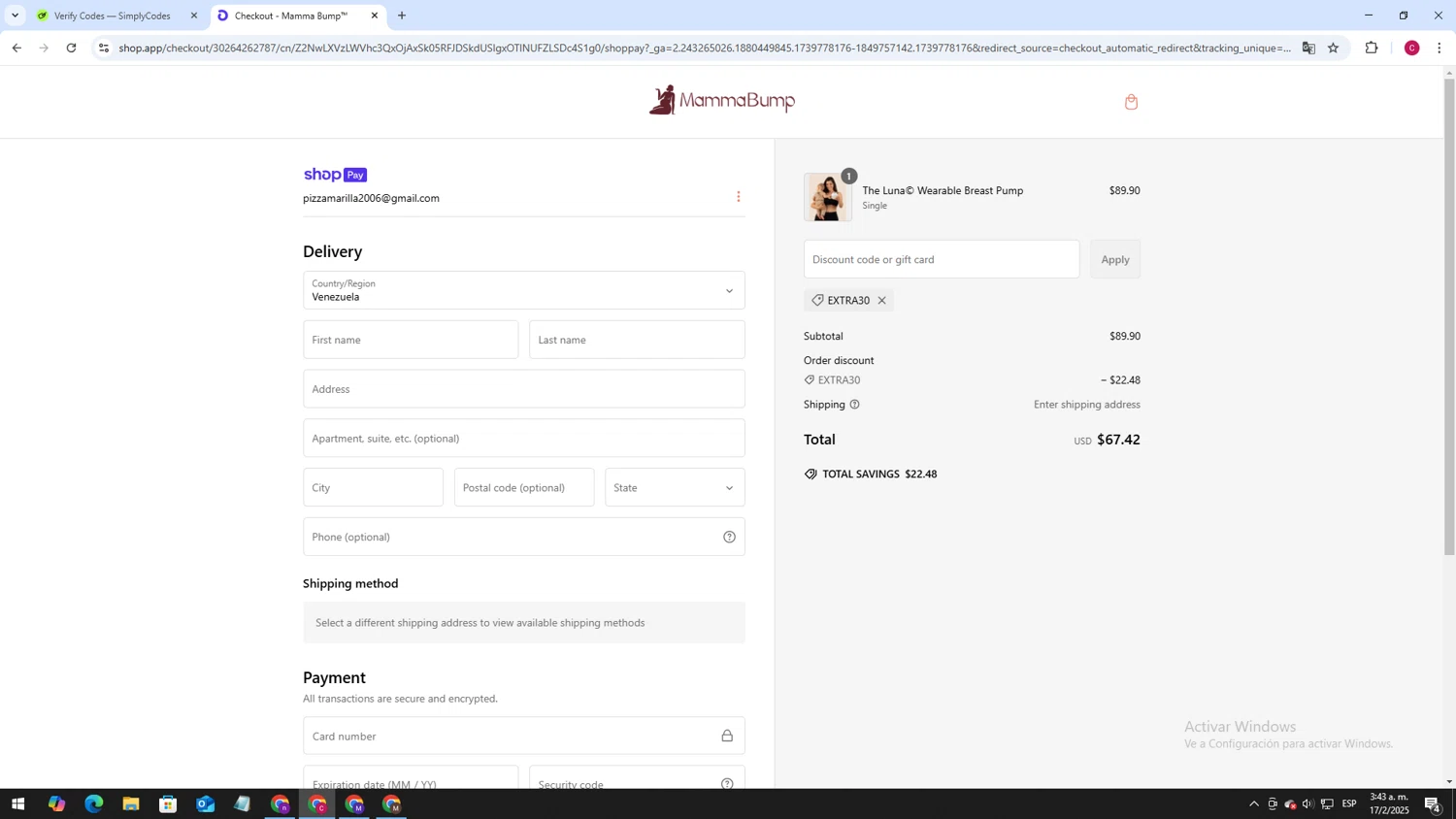This screenshot has height=819, width=1456.
Task: Close the Verify Codes tab
Action: point(194,16)
